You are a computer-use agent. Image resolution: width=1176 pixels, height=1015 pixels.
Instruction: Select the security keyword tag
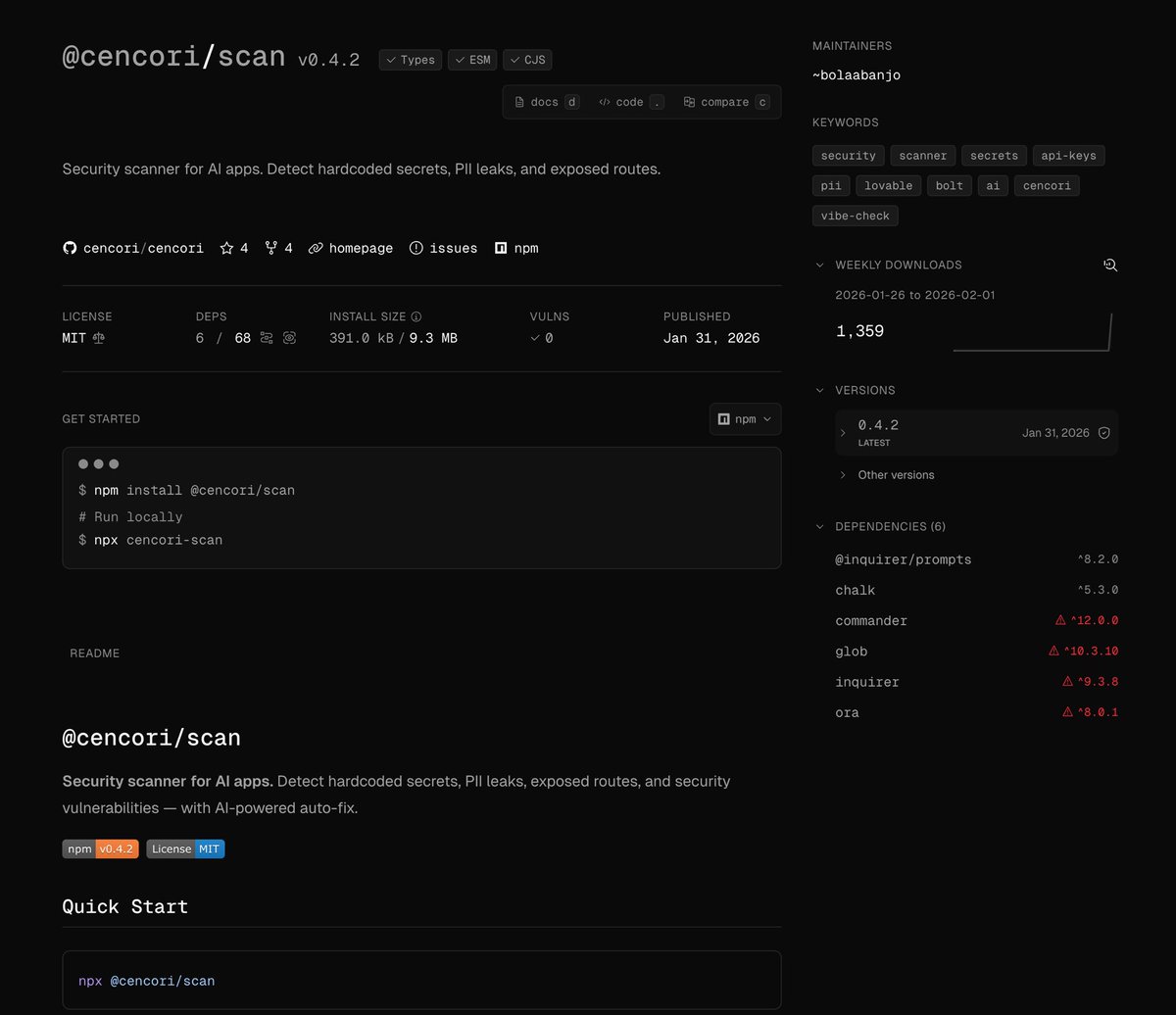tap(849, 155)
